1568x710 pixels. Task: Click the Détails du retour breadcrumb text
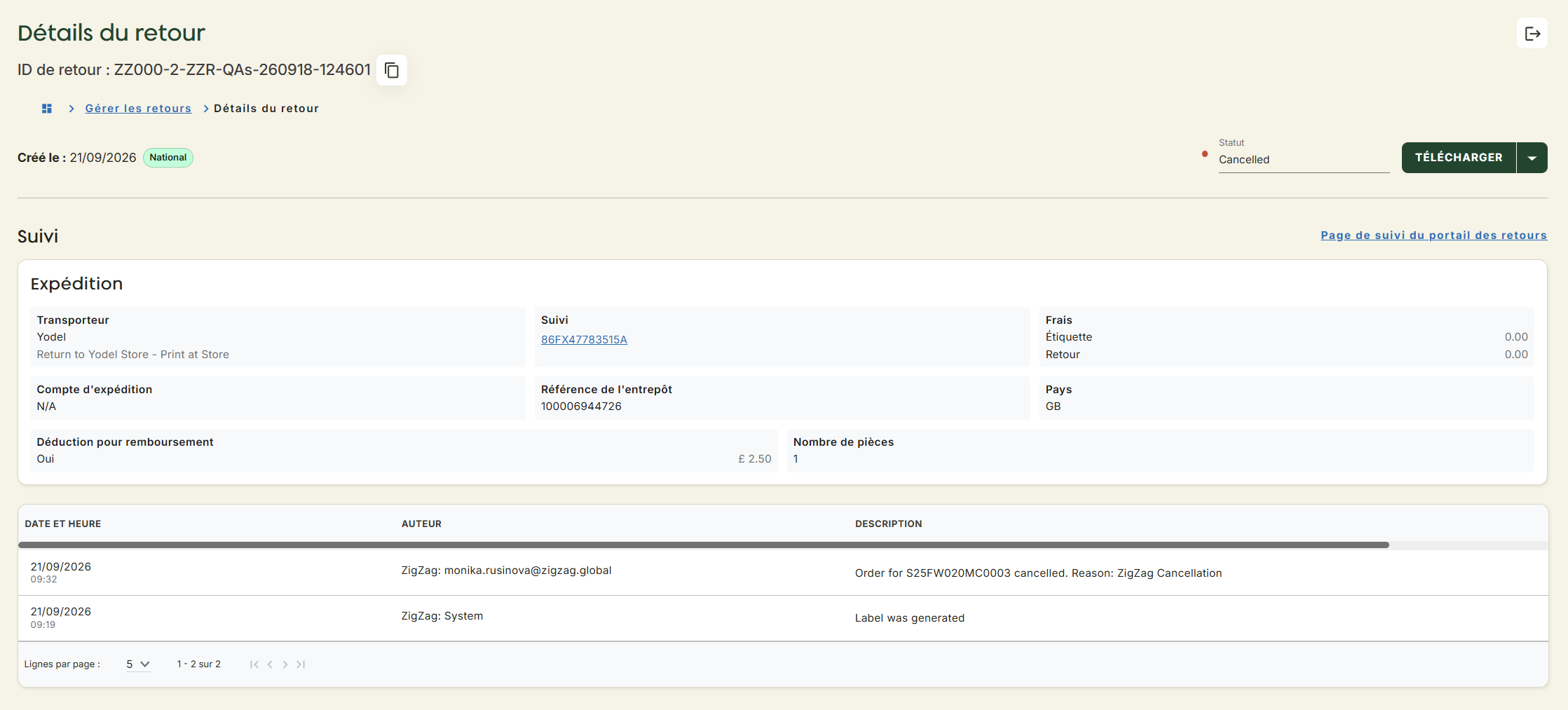(x=266, y=109)
